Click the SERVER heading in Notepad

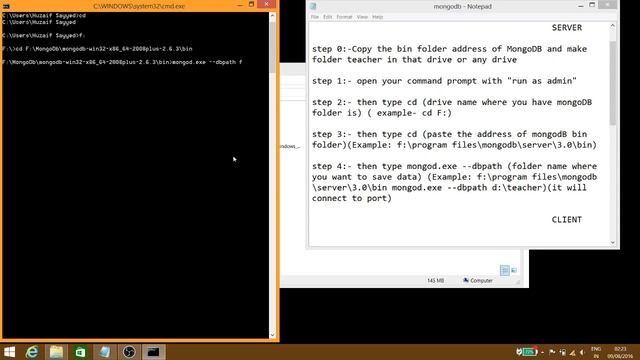(567, 28)
